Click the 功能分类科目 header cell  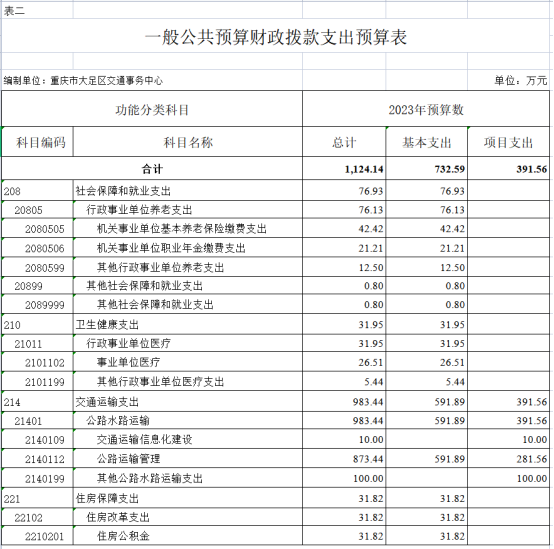coord(152,109)
